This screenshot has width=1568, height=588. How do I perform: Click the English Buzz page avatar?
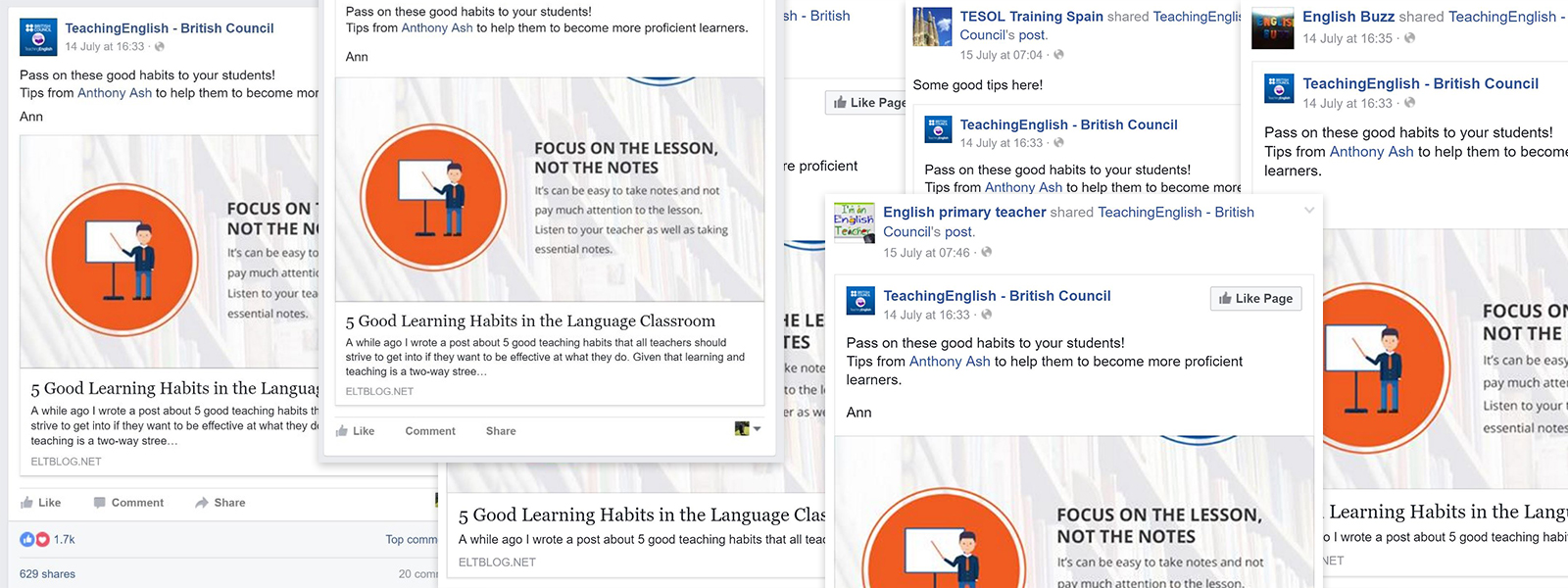tap(1273, 28)
